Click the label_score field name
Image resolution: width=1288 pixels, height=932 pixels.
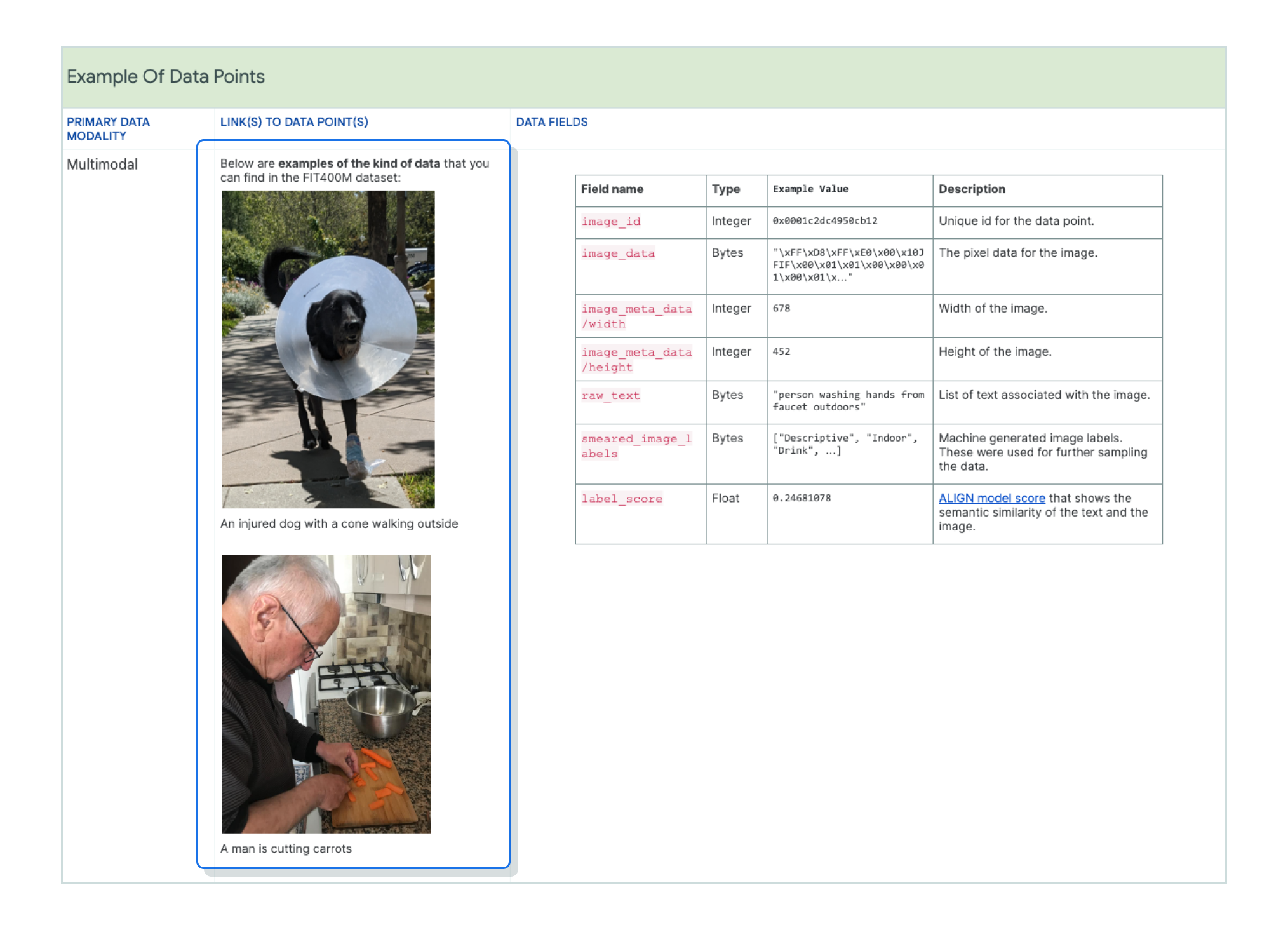coord(622,499)
